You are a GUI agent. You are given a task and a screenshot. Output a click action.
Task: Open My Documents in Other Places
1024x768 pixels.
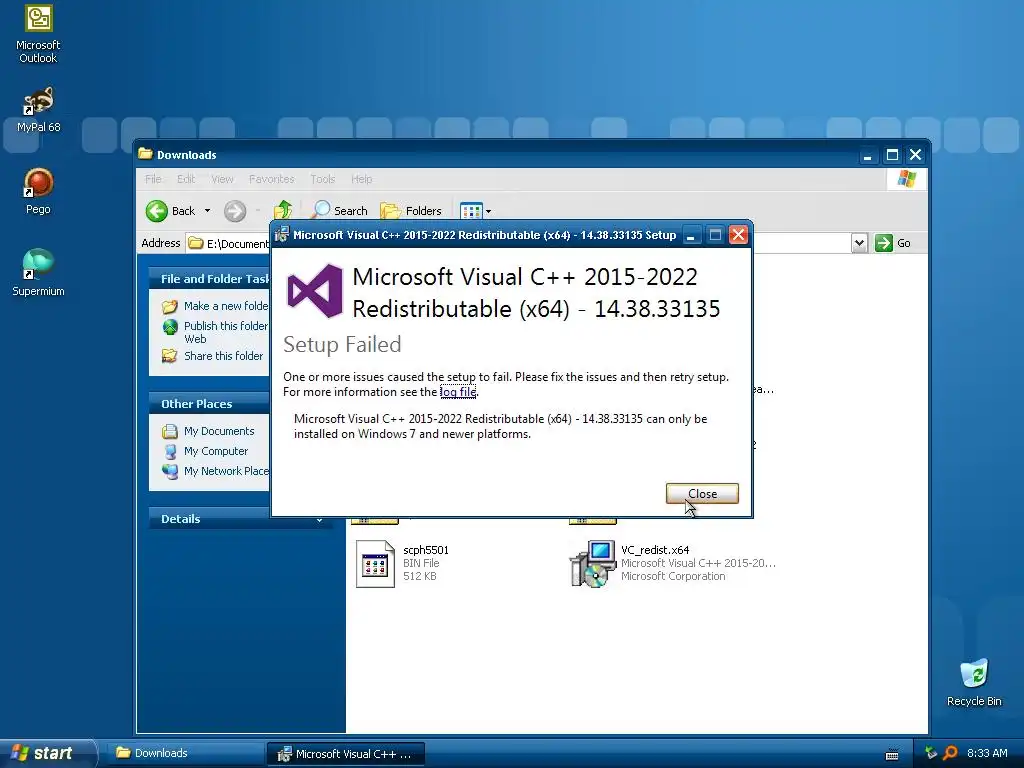pos(208,431)
